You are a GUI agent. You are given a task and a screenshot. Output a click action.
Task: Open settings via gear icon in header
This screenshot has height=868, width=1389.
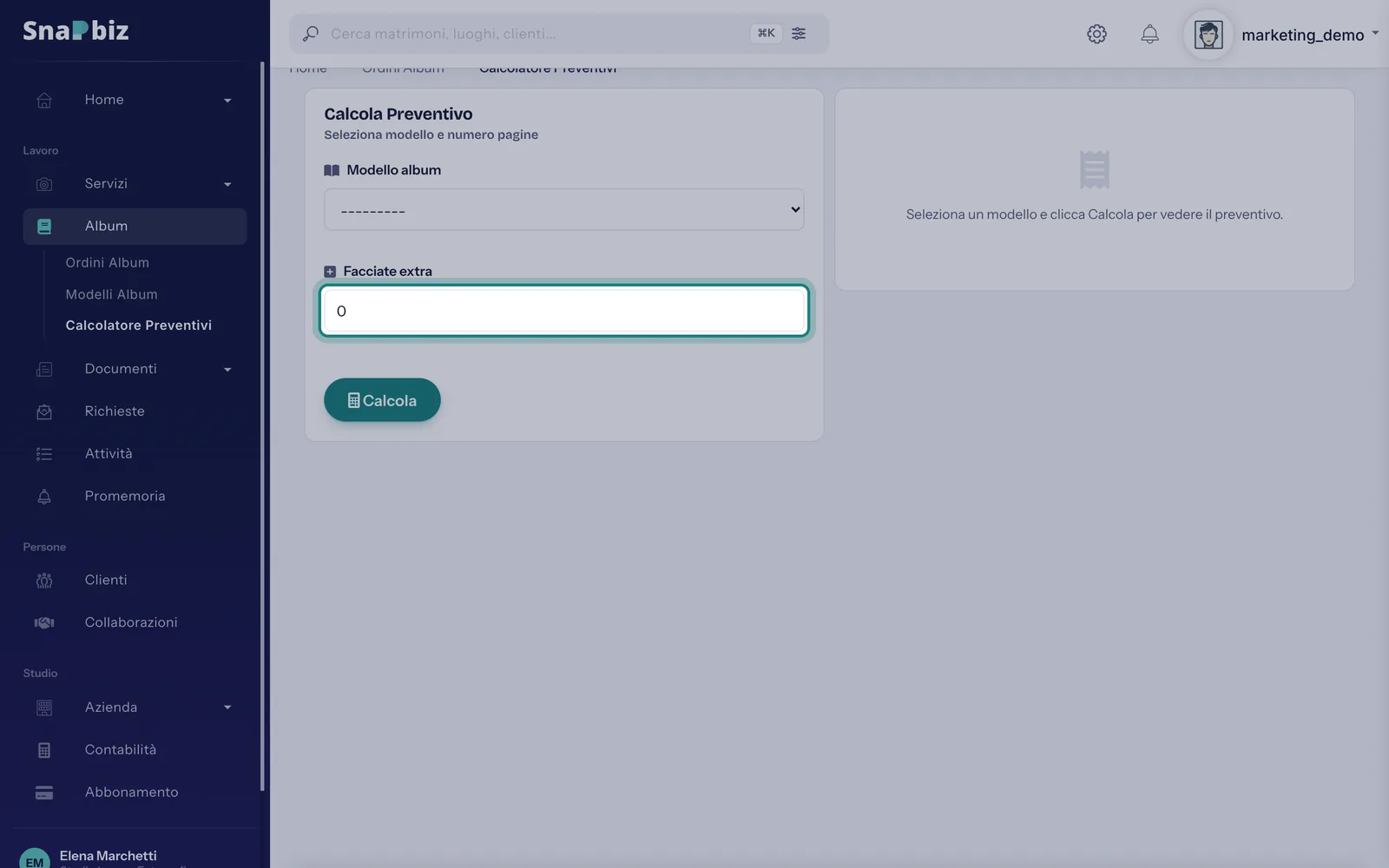pyautogui.click(x=1096, y=34)
